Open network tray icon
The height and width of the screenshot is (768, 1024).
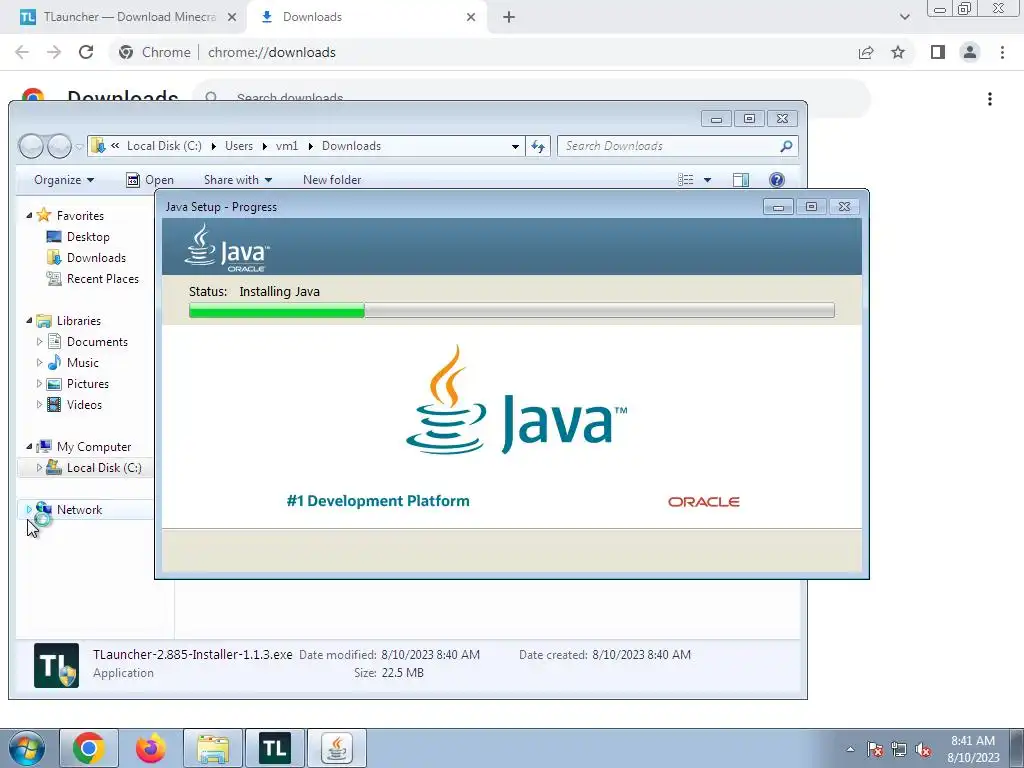(899, 749)
